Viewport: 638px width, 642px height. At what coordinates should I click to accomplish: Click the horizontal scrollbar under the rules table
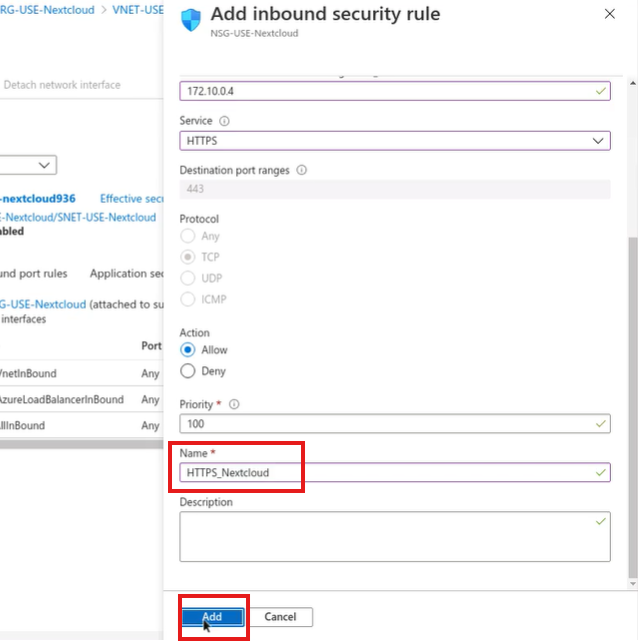coord(81,445)
